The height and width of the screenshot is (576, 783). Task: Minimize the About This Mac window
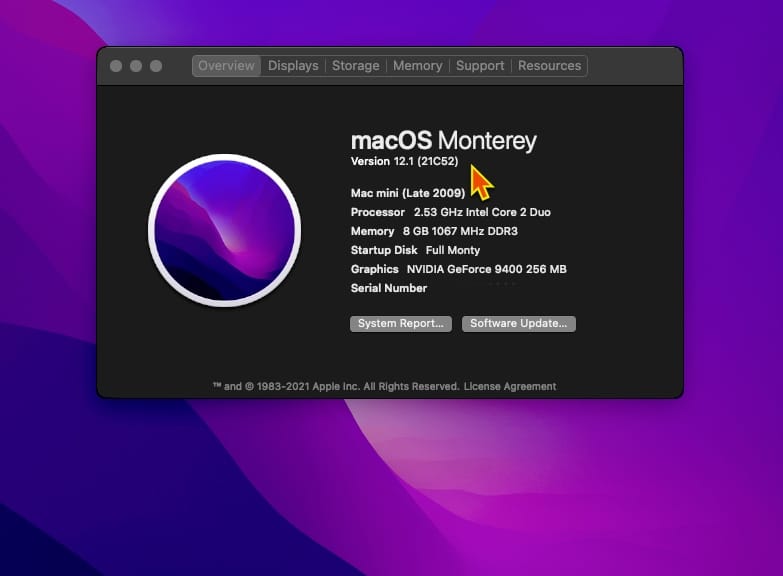pyautogui.click(x=136, y=66)
